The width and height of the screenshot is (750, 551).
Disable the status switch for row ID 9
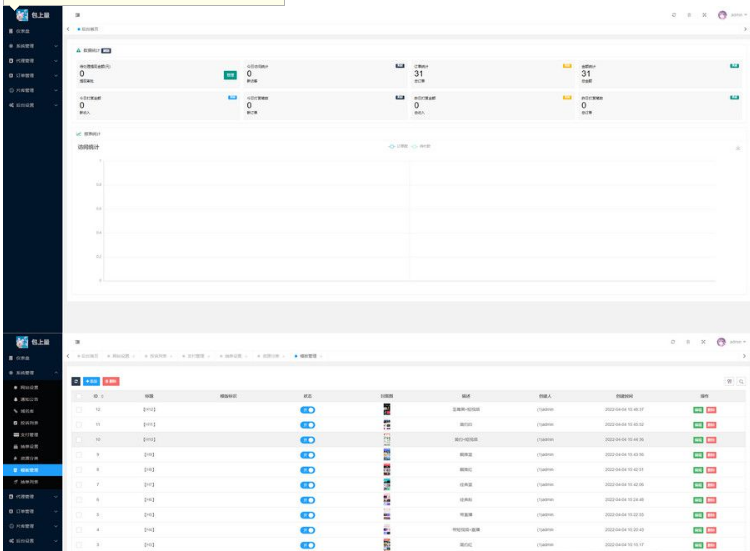click(x=308, y=454)
